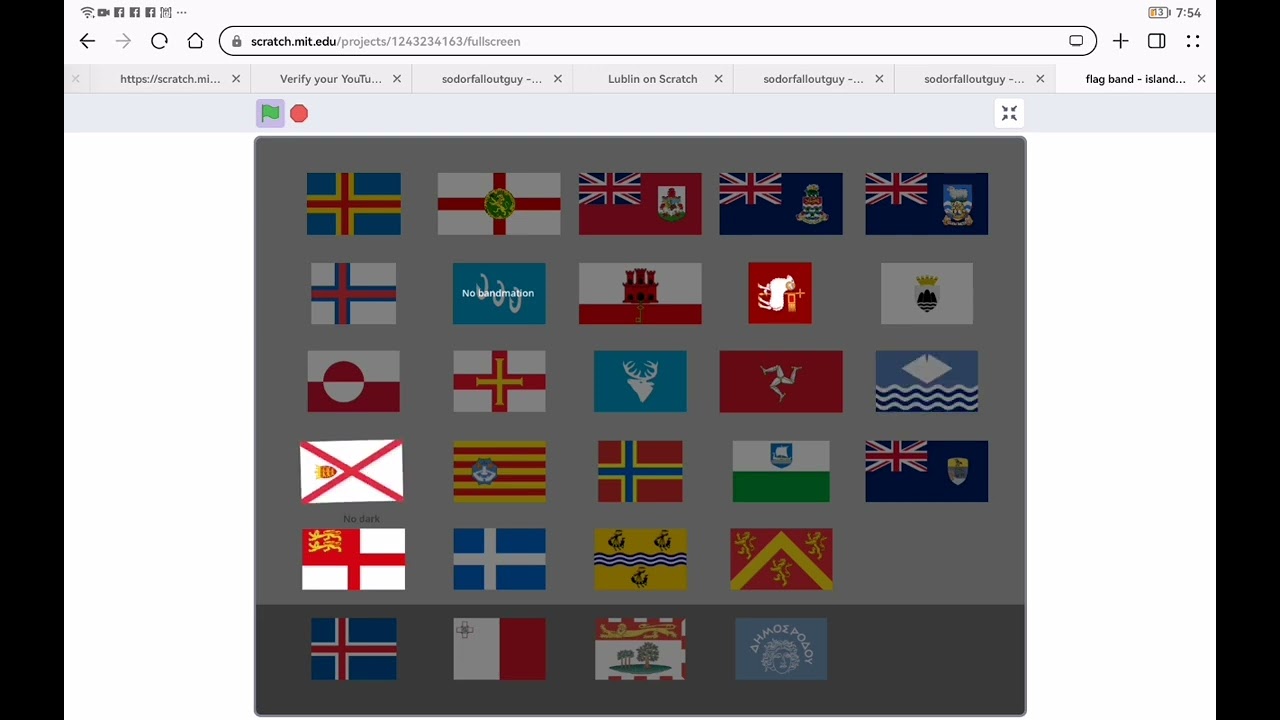Select the Guernsey flag with gold cross
The image size is (1280, 720).
499,381
